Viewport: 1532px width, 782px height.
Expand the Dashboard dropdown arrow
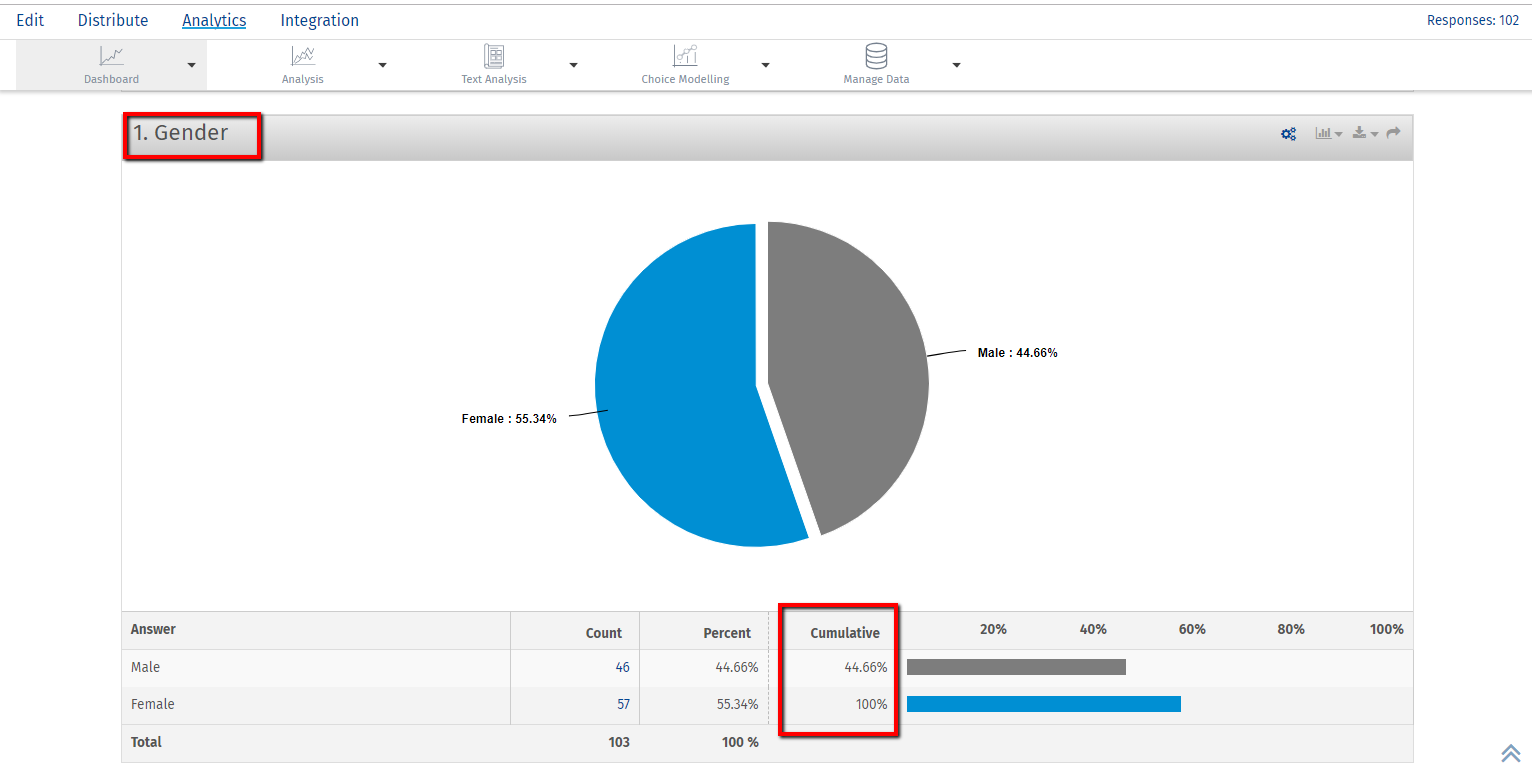tap(190, 64)
